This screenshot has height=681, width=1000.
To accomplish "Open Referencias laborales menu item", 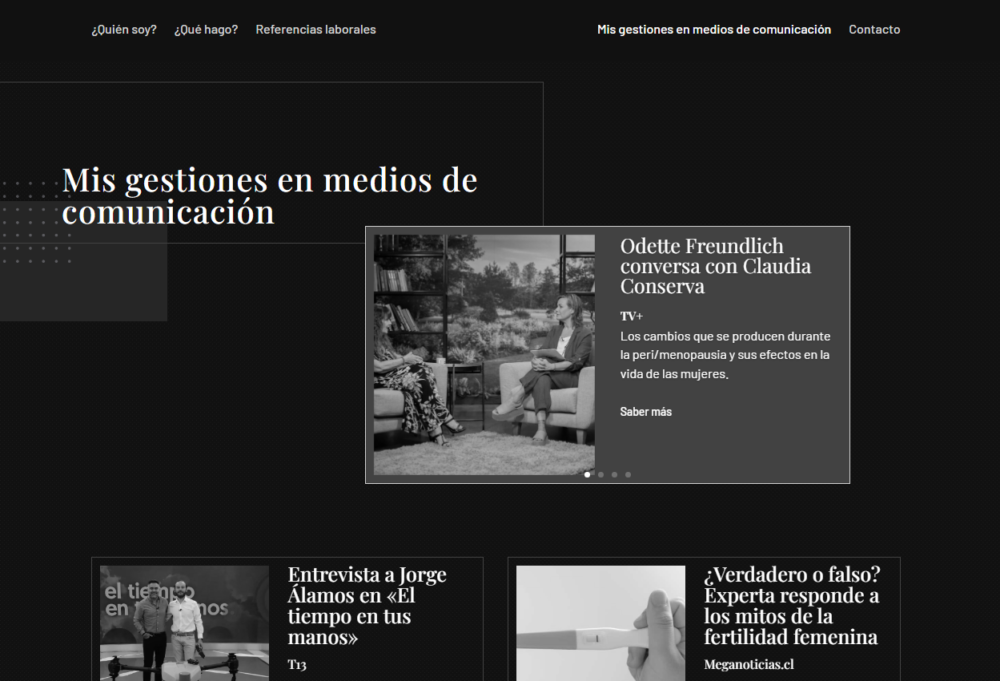I will click(x=316, y=30).
